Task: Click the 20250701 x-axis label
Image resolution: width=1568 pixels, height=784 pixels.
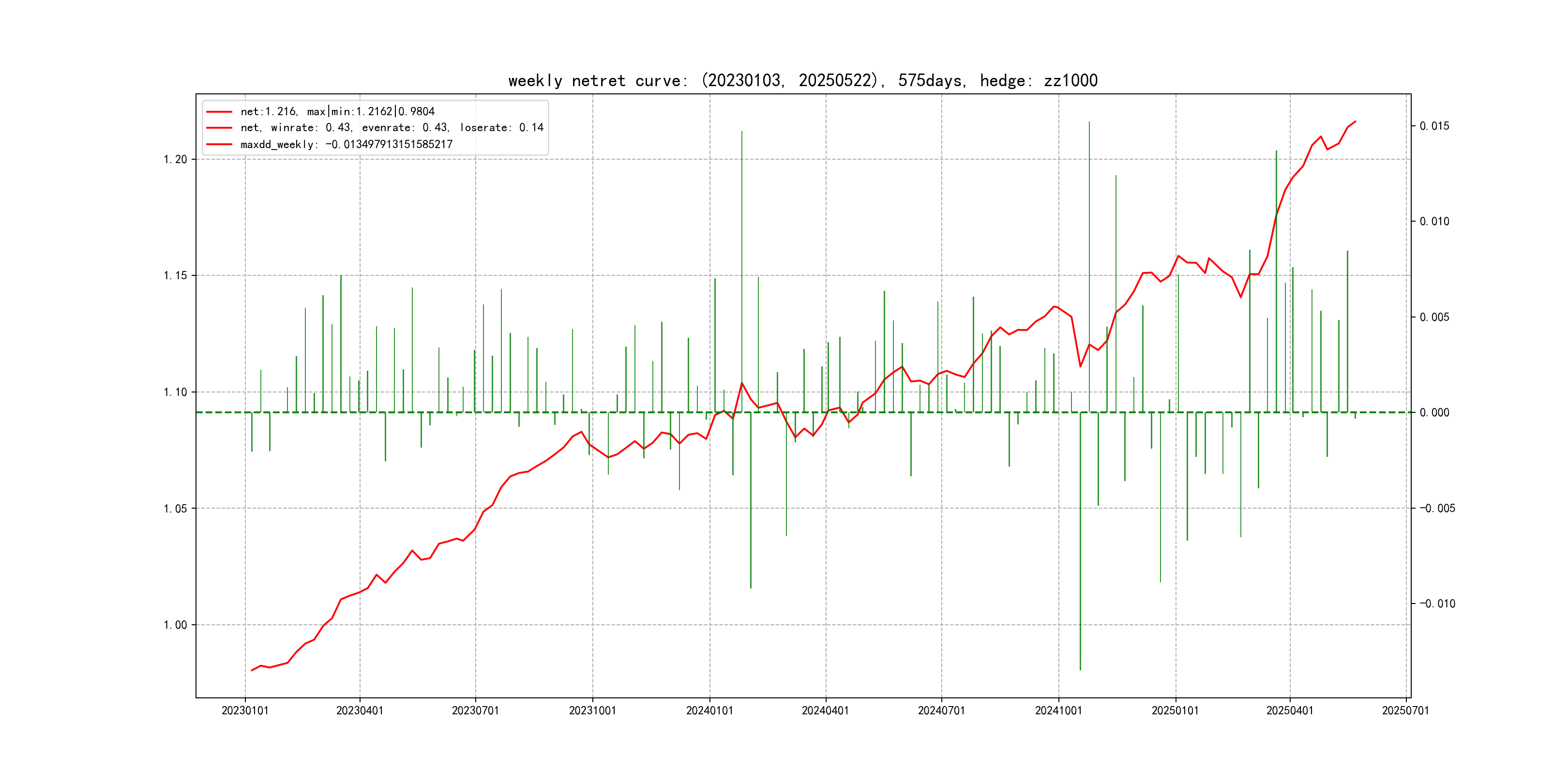Action: click(1405, 710)
